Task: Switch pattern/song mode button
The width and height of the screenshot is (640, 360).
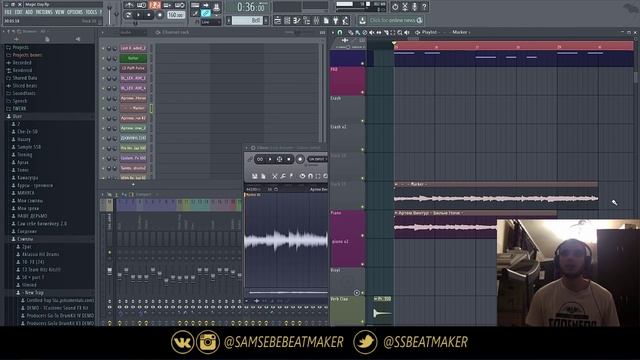Action: point(128,15)
